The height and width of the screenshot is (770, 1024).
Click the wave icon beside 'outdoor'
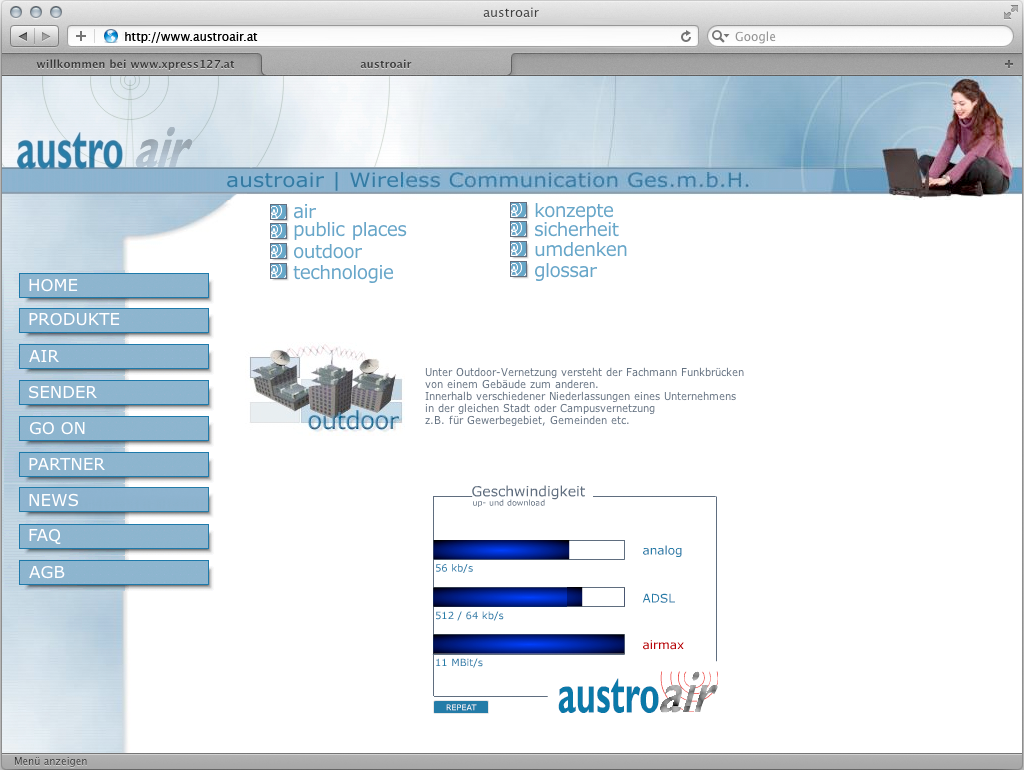click(278, 251)
